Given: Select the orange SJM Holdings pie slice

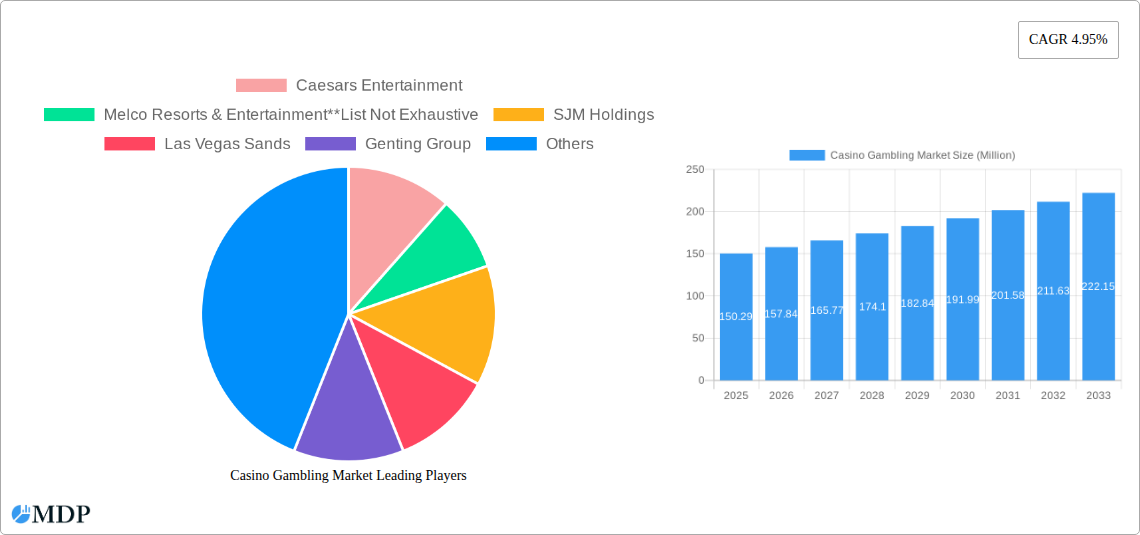Looking at the screenshot, I should 440,320.
